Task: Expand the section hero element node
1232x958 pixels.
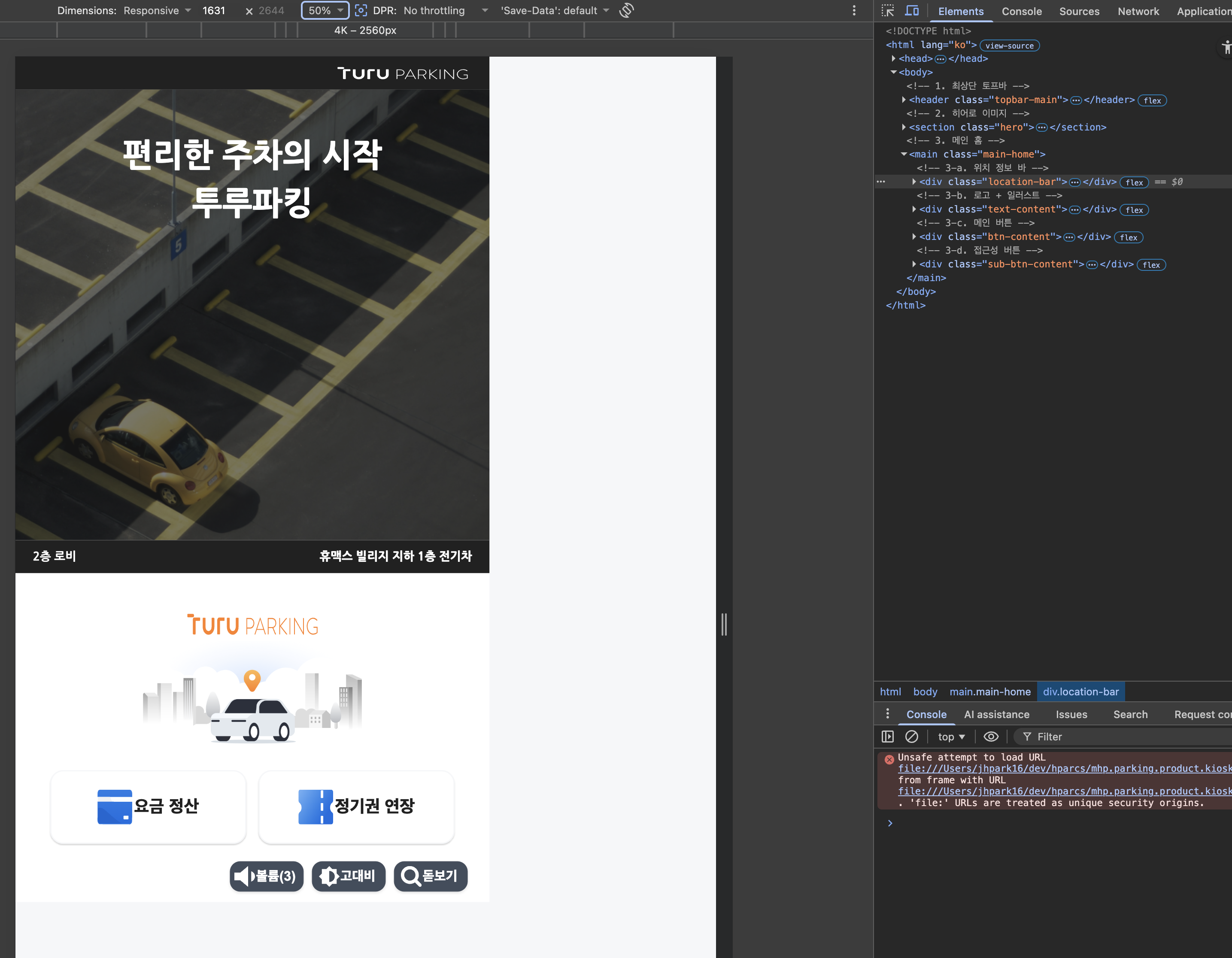Action: pos(904,127)
